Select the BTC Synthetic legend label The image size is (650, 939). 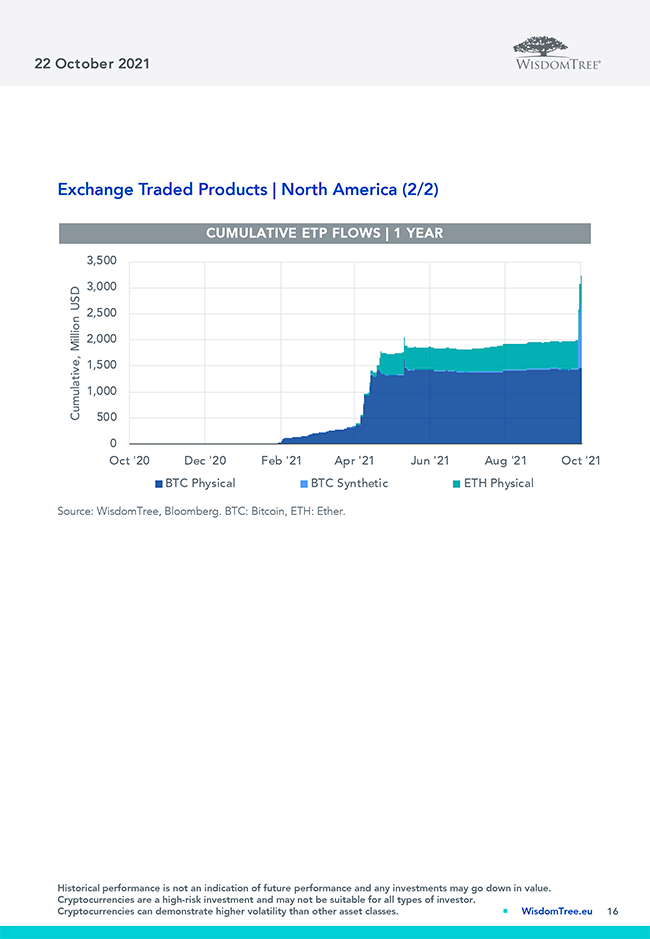coord(349,484)
